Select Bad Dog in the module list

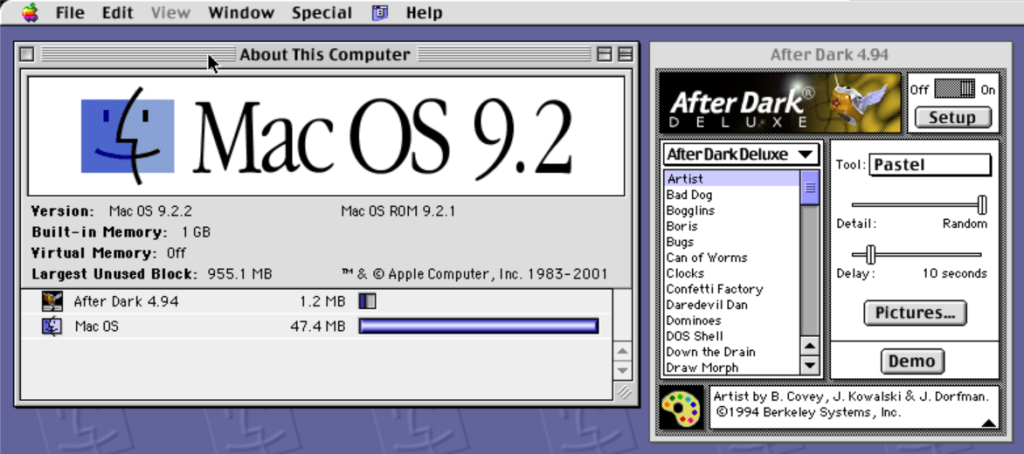click(690, 195)
